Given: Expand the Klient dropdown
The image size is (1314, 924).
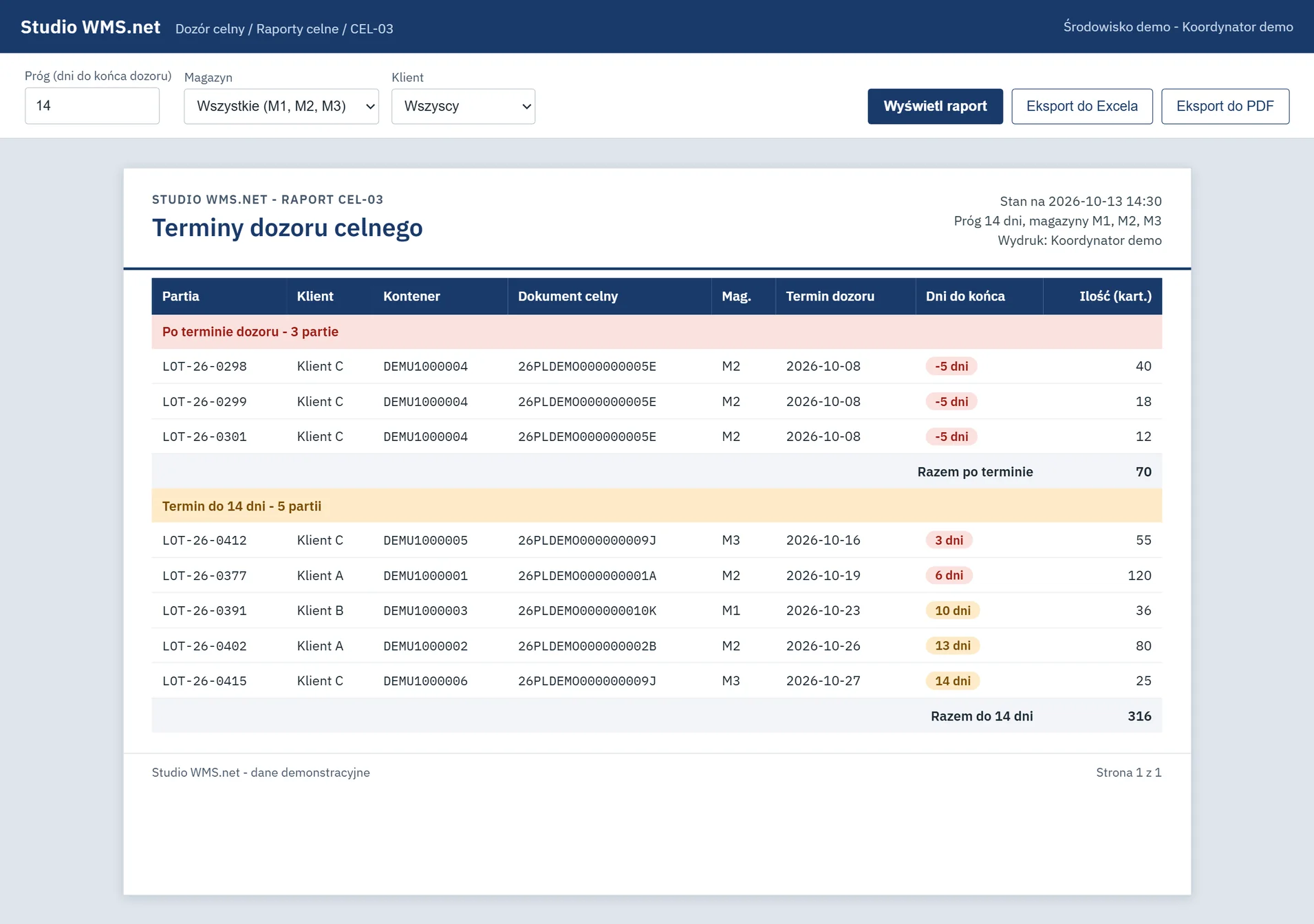Looking at the screenshot, I should (463, 106).
